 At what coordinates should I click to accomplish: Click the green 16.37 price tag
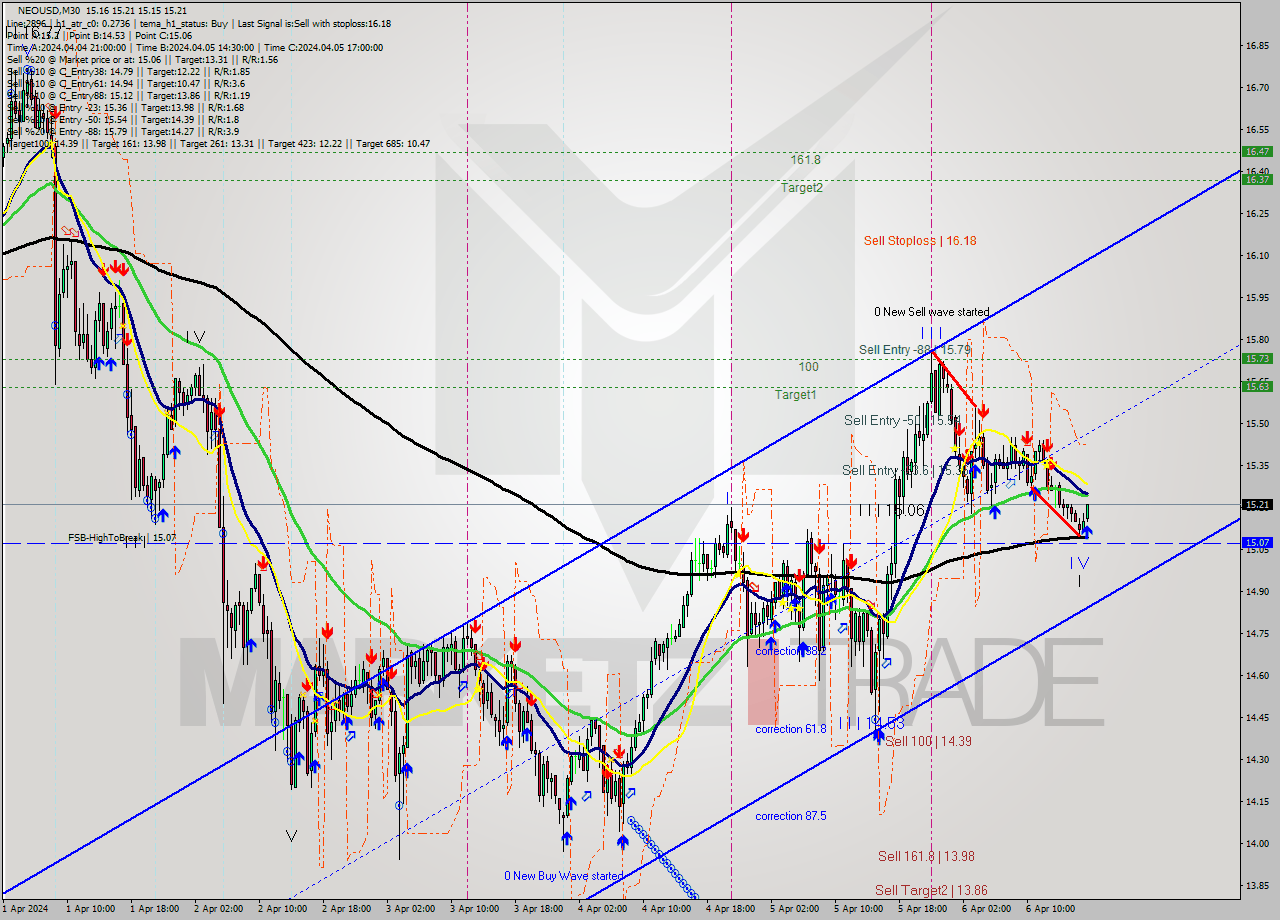click(x=1257, y=179)
